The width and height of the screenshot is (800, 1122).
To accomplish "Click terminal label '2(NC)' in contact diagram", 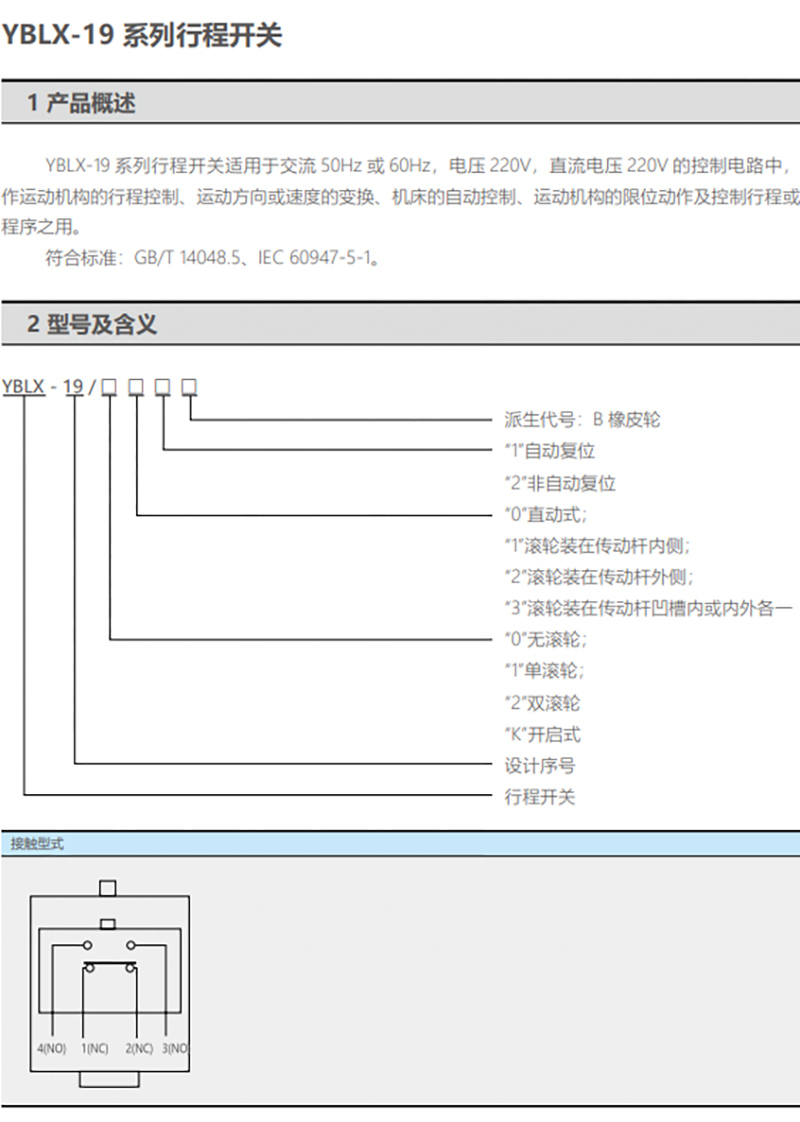I will 139,1048.
